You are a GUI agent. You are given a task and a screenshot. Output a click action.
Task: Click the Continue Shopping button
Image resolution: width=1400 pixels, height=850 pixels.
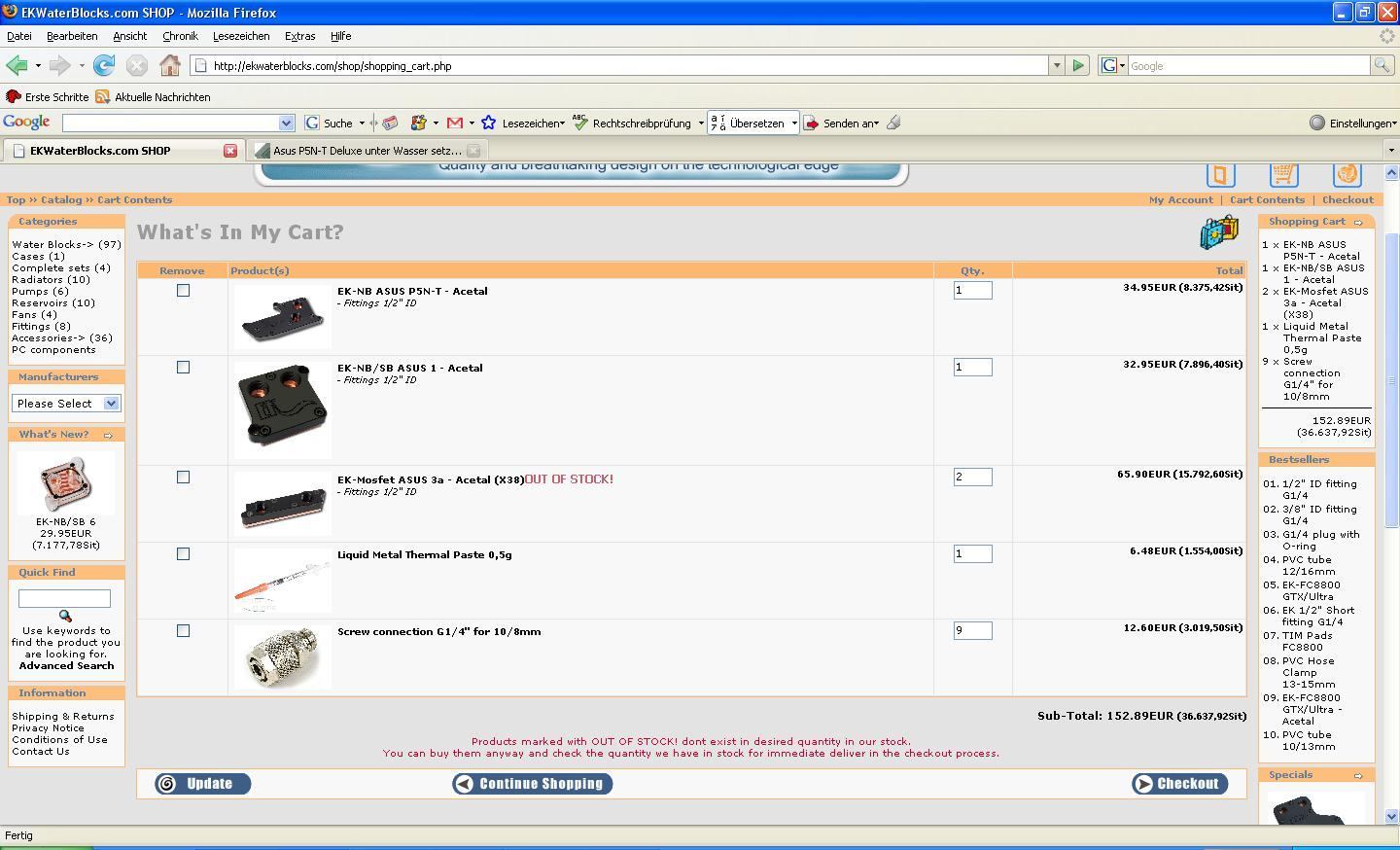click(x=533, y=784)
